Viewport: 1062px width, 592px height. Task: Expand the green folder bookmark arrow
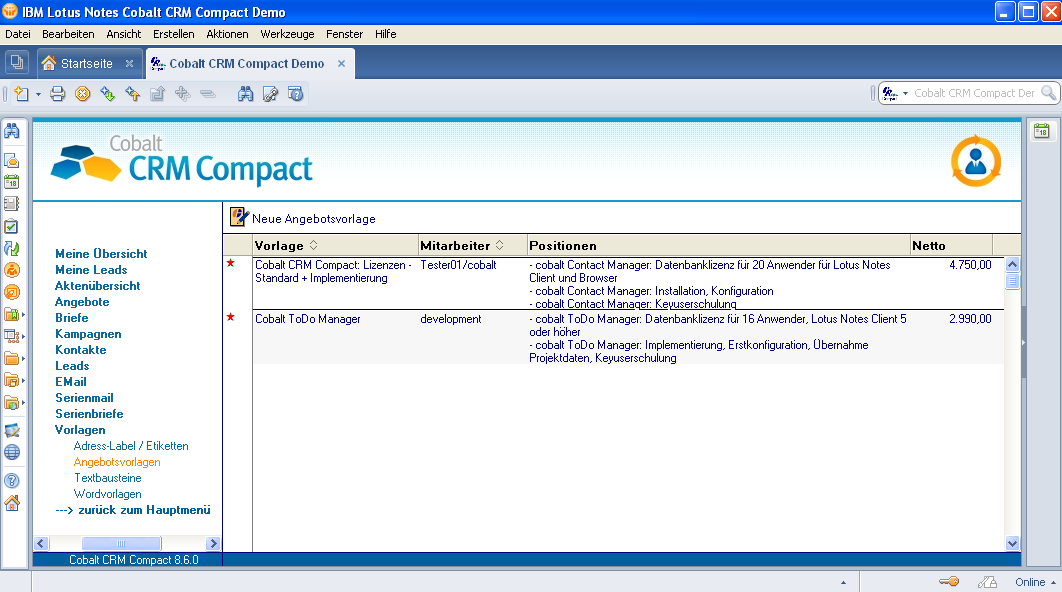[x=22, y=314]
